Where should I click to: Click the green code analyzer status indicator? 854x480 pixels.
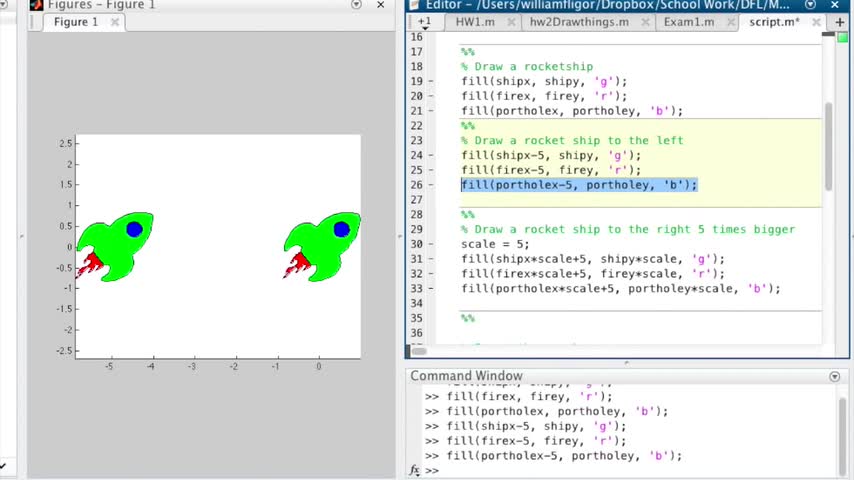coord(842,38)
